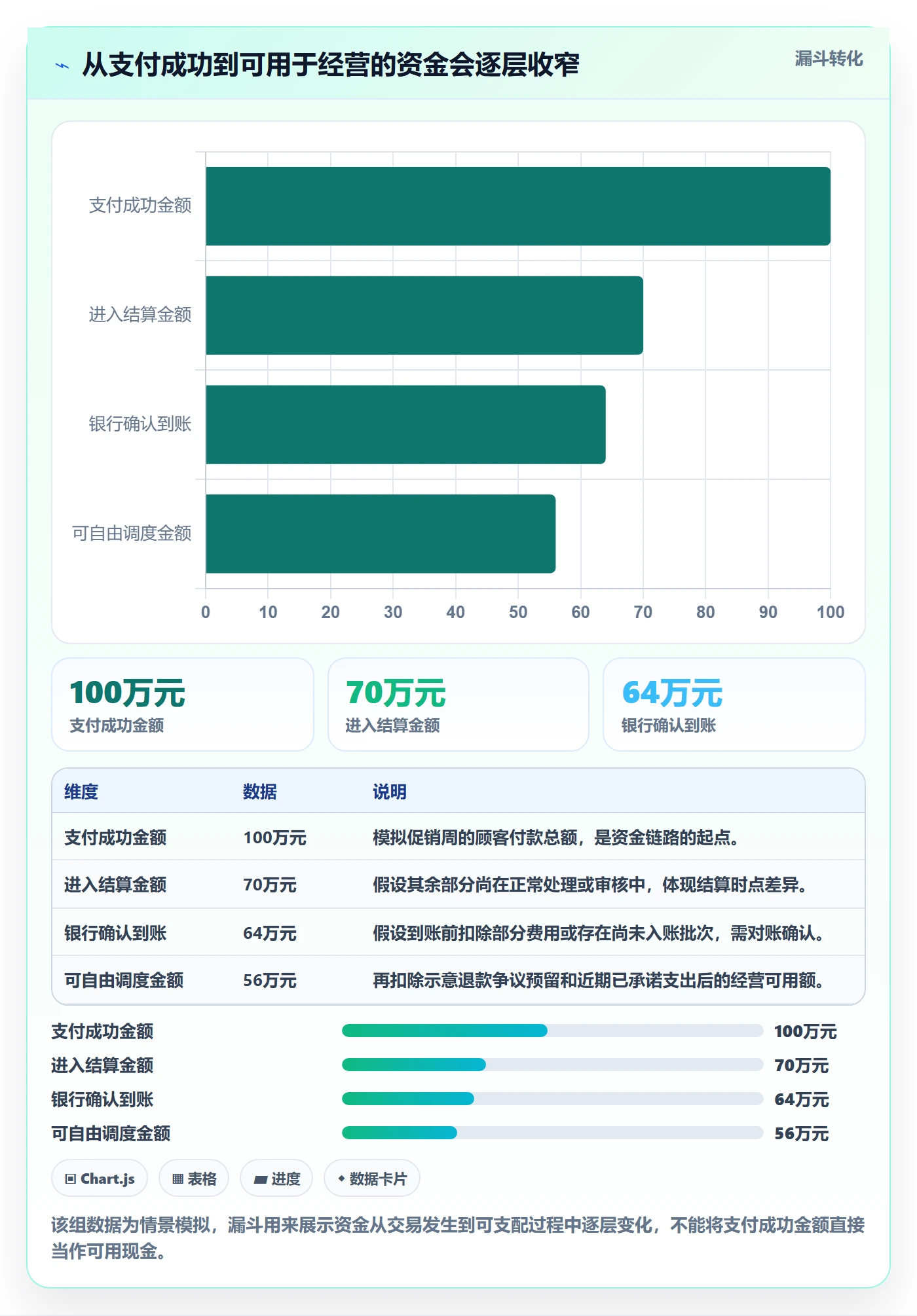
Task: Click table cell 银行确认到账
Action: click(115, 933)
